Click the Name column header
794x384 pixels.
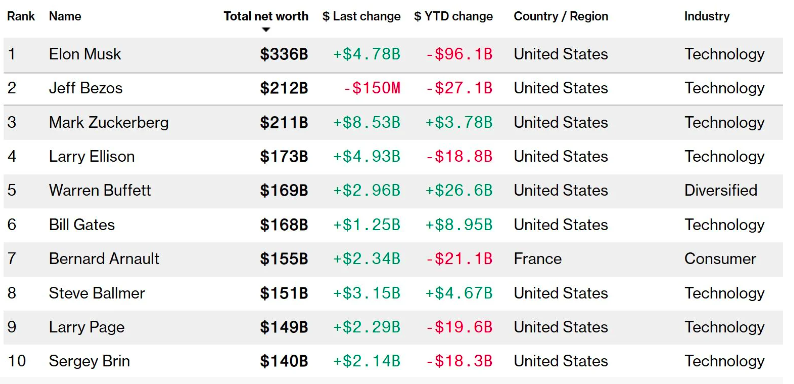pyautogui.click(x=65, y=16)
